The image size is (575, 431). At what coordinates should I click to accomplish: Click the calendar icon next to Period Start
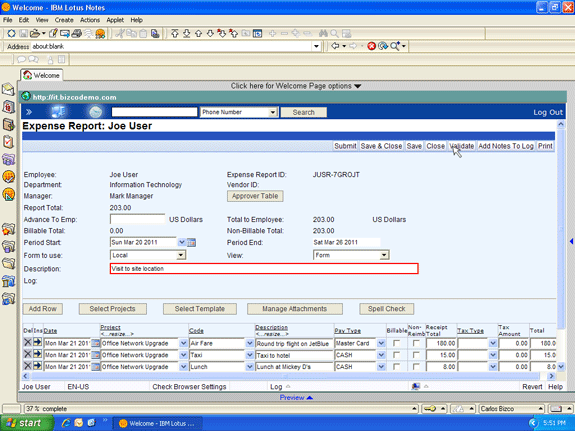[191, 242]
